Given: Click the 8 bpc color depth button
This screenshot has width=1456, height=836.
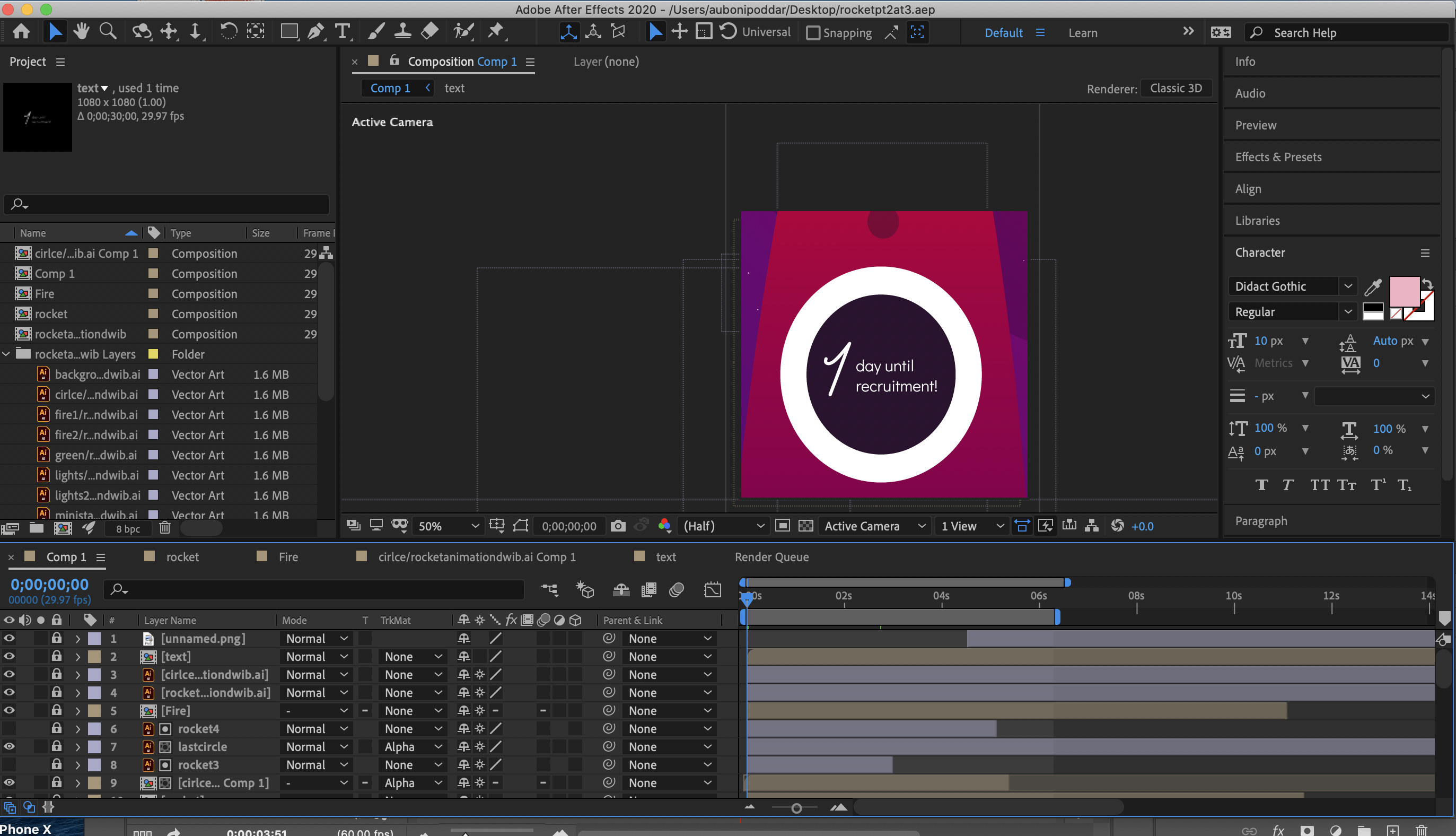Looking at the screenshot, I should pos(128,528).
